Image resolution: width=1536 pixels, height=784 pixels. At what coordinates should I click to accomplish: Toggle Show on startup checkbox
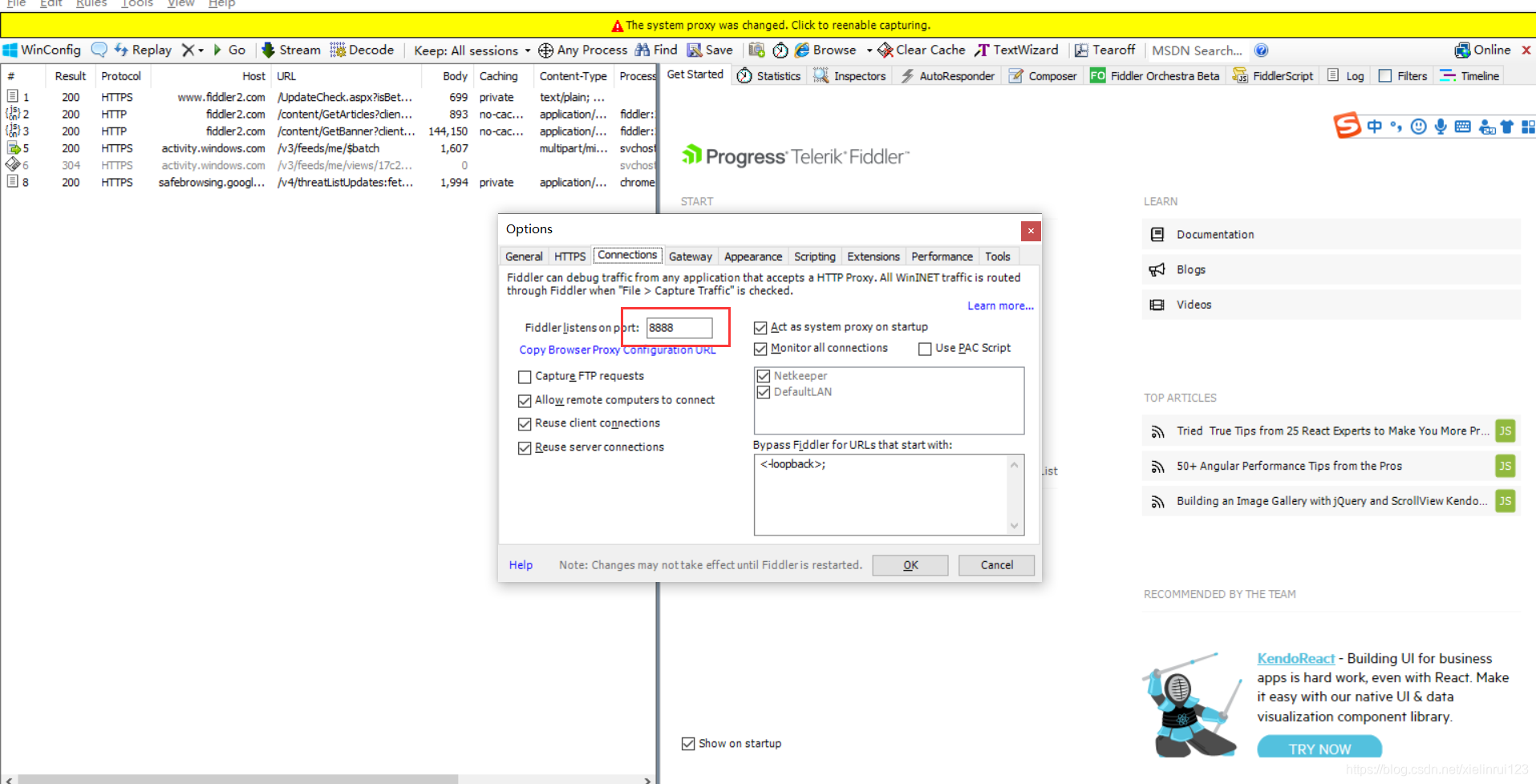(x=688, y=744)
